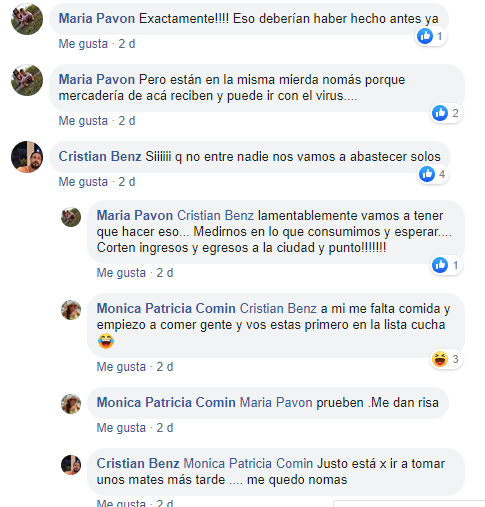Open Maria Pavon's name link in first comment
The width and height of the screenshot is (485, 507).
pyautogui.click(x=97, y=19)
